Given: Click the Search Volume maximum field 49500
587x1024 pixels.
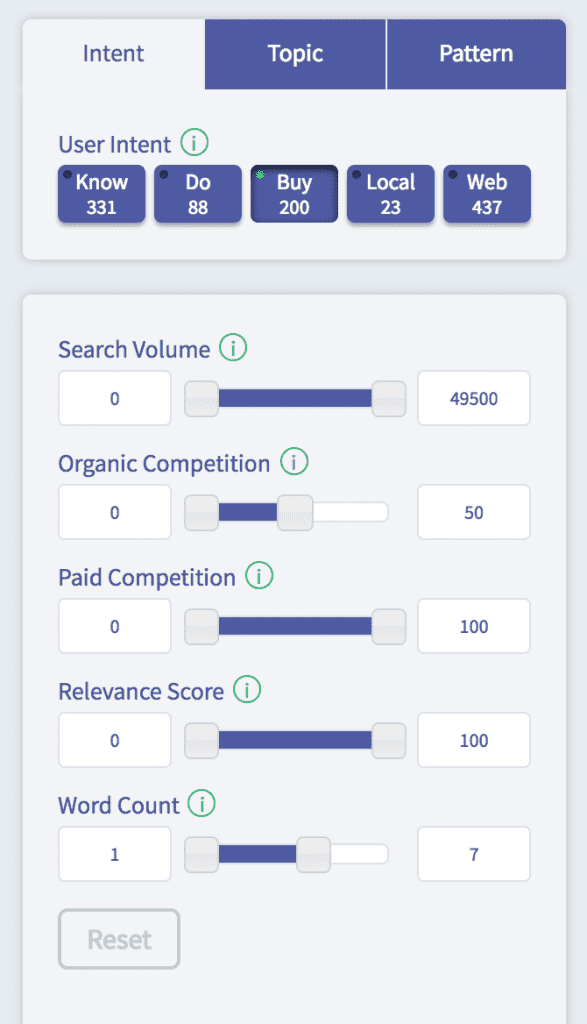Looking at the screenshot, I should click(474, 398).
